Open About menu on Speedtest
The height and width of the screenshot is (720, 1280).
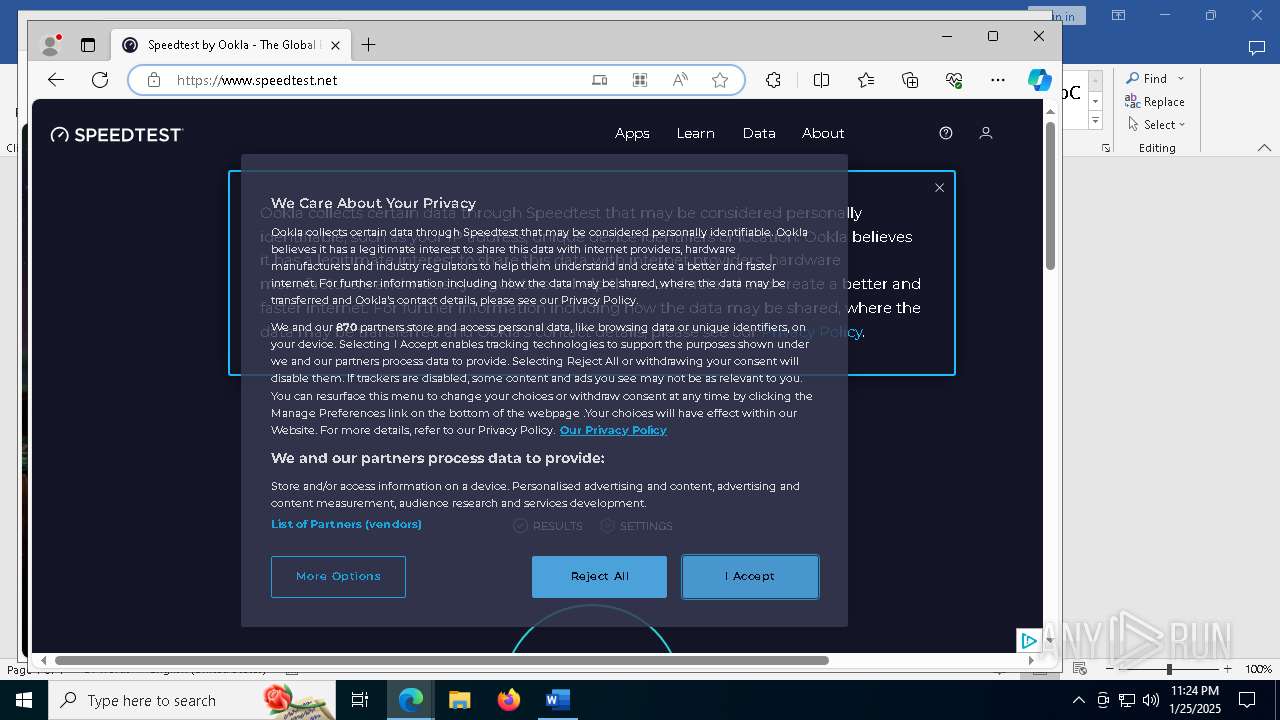tap(823, 133)
